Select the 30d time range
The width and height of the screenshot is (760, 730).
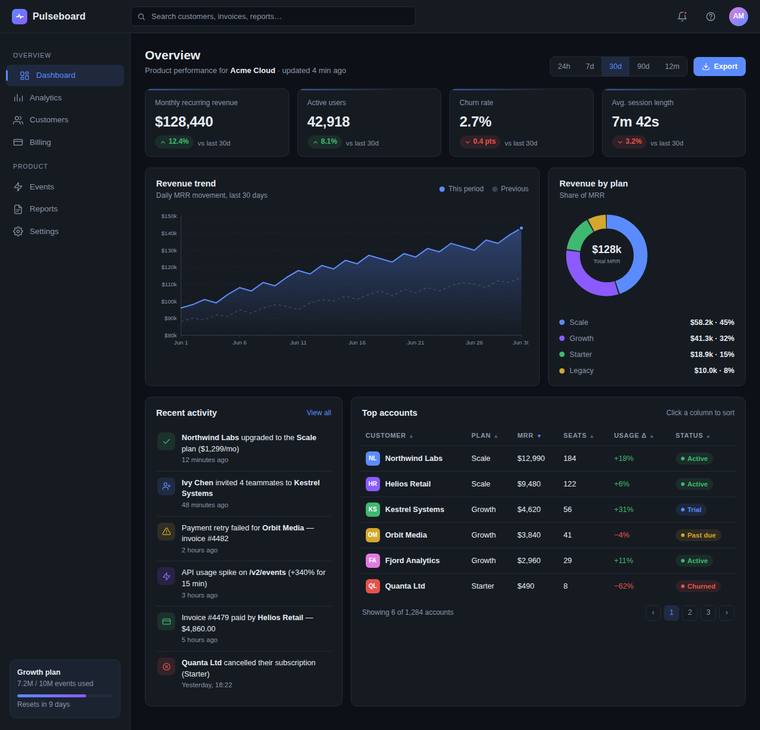(615, 66)
